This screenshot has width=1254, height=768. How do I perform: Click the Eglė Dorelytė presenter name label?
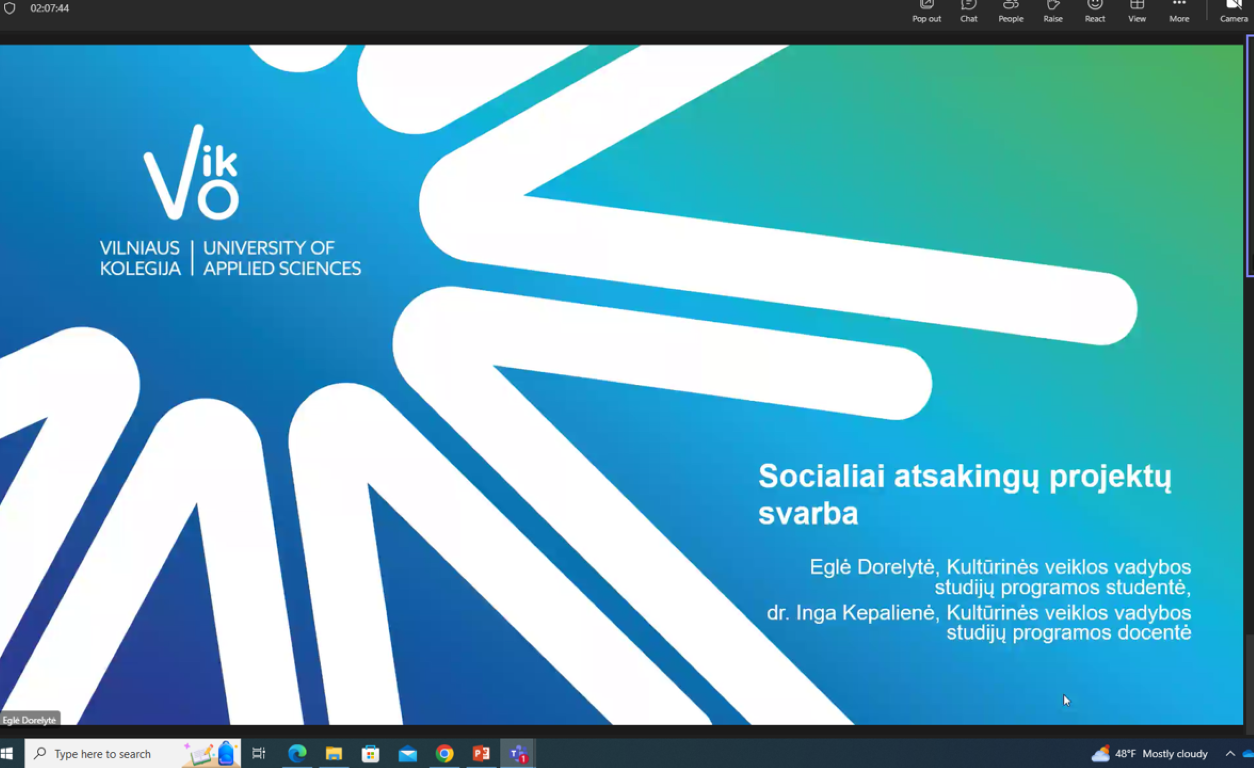tap(30, 720)
